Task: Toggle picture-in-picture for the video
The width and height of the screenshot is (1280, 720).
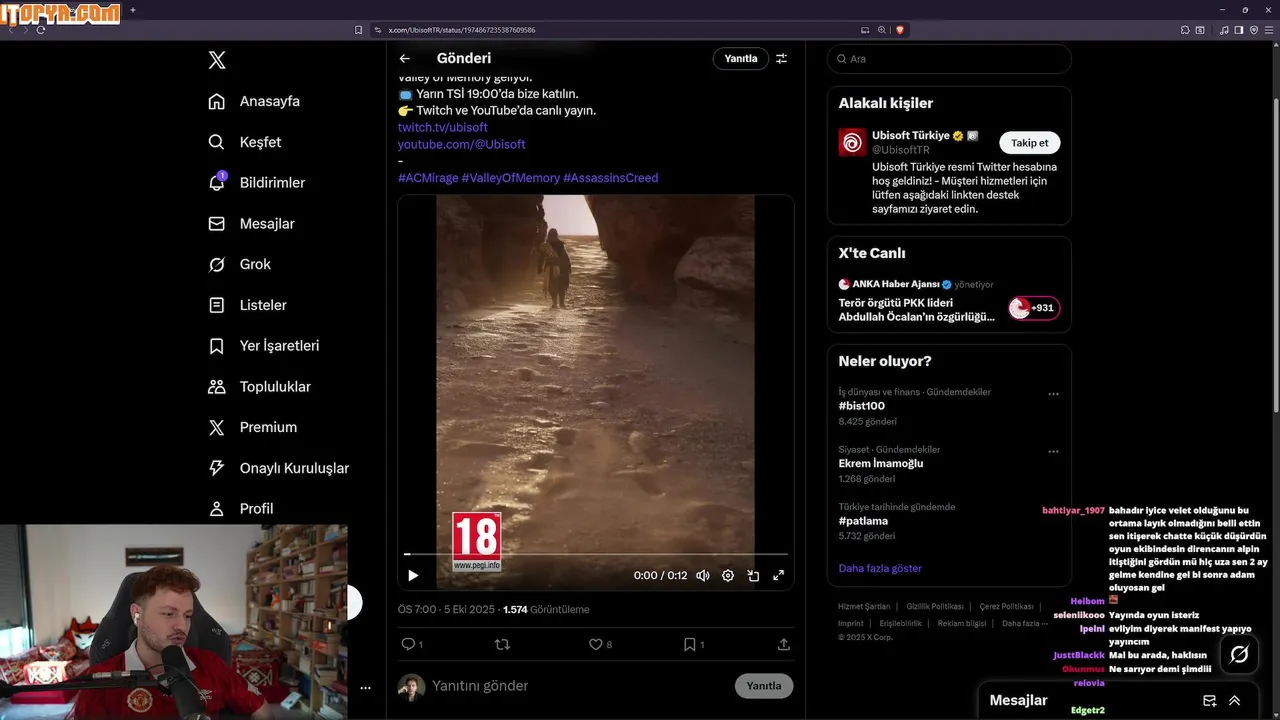Action: pos(753,575)
